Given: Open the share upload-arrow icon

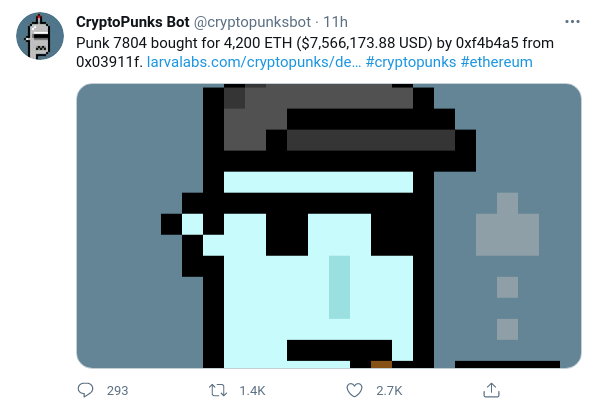Looking at the screenshot, I should (491, 390).
